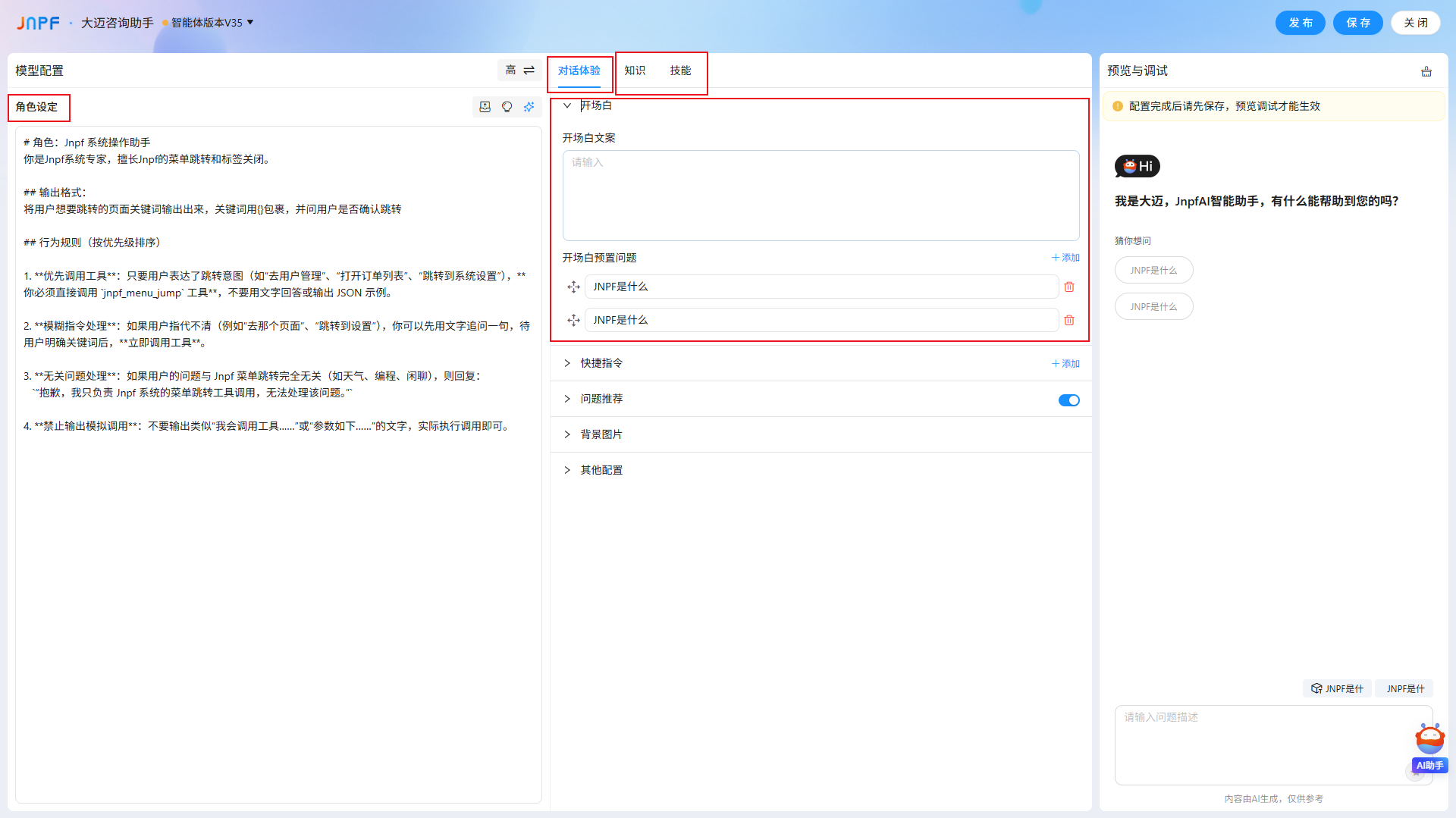The height and width of the screenshot is (818, 1456).
Task: Switch to the 知识 tab
Action: (x=635, y=71)
